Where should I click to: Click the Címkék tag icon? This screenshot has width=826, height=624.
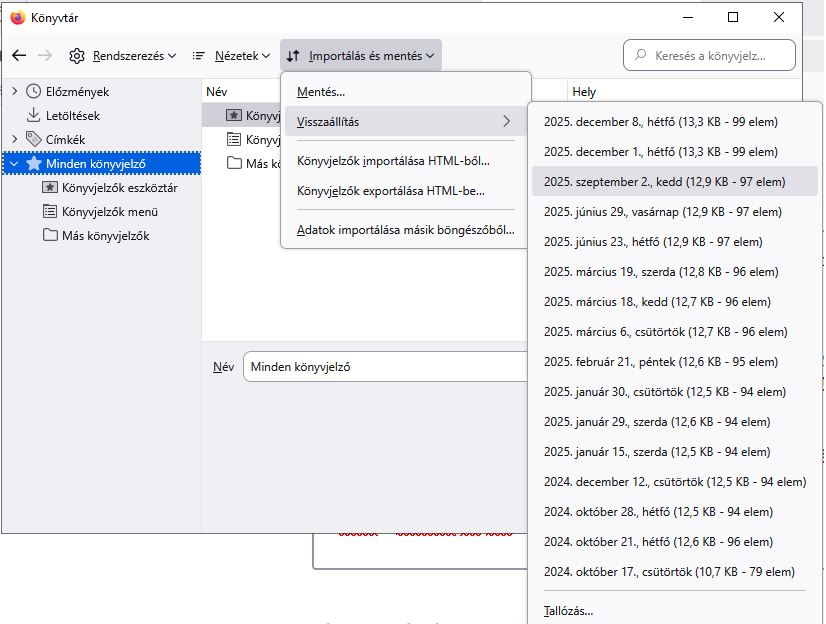tap(34, 140)
